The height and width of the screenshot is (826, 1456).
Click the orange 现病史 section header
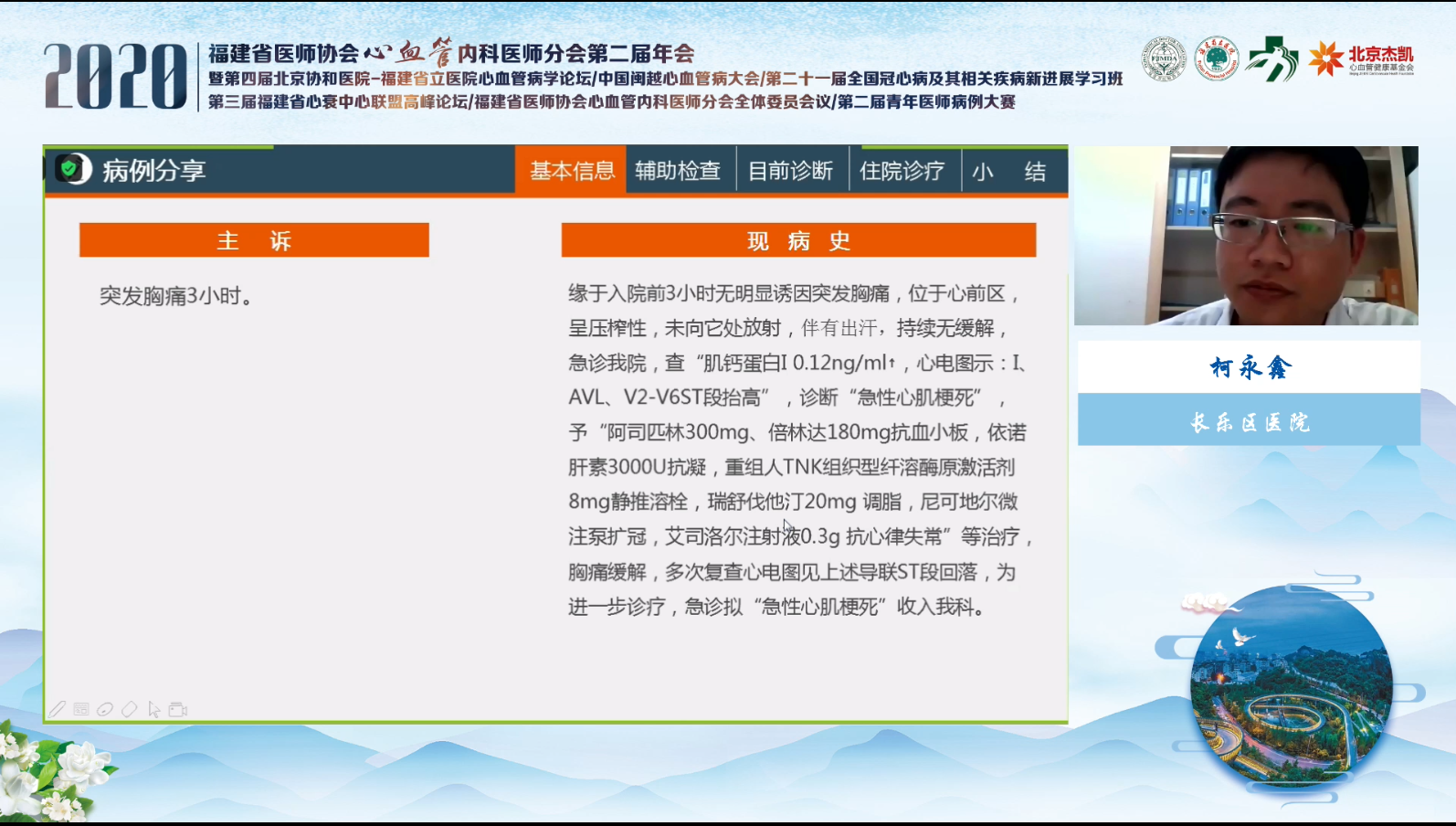pos(798,240)
